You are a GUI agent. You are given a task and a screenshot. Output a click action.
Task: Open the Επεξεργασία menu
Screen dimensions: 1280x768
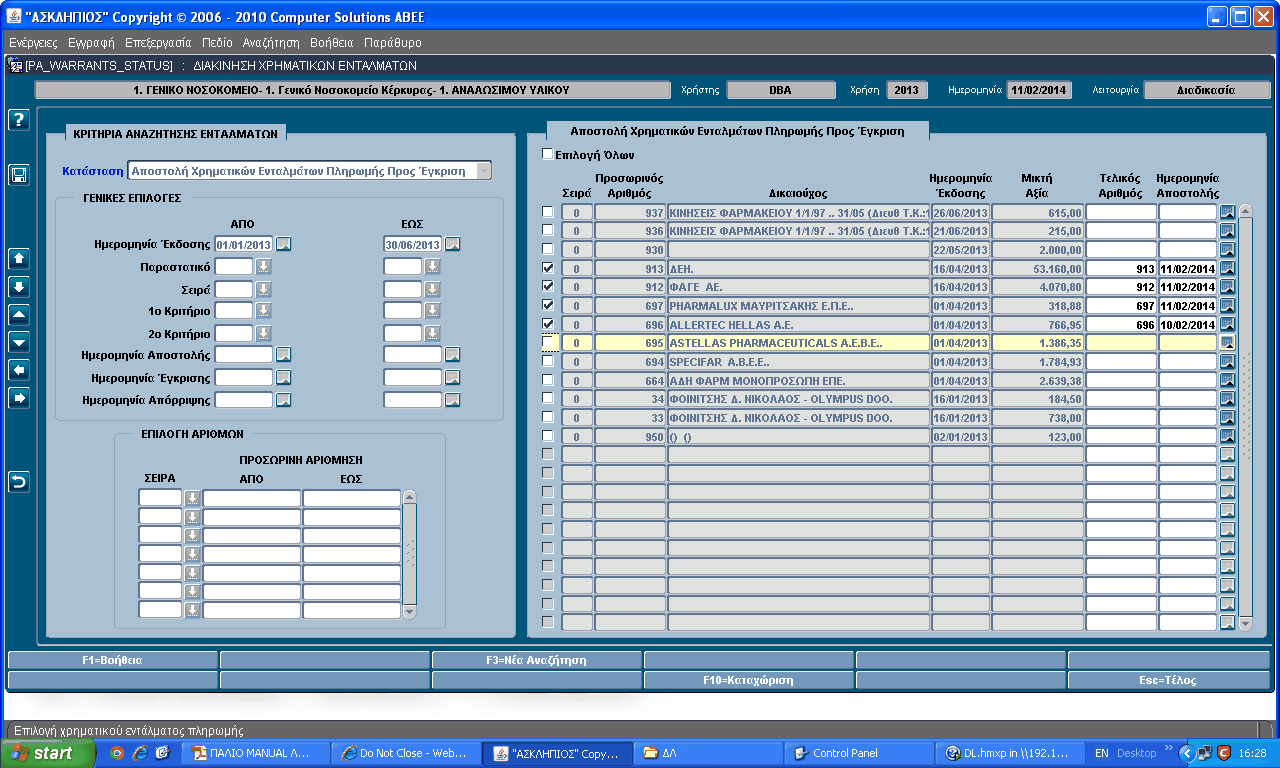tap(158, 43)
